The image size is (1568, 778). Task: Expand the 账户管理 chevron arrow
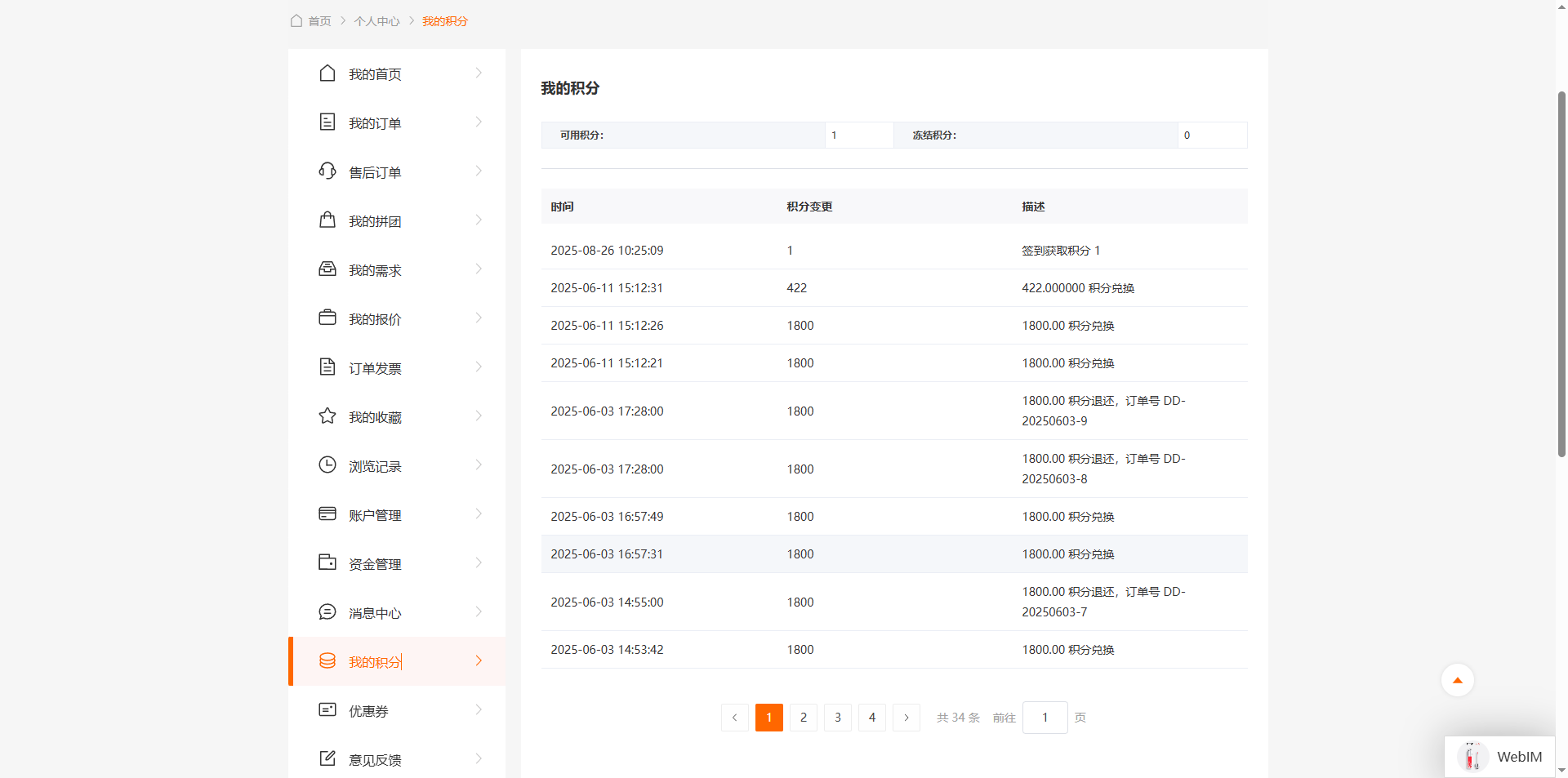click(x=479, y=514)
